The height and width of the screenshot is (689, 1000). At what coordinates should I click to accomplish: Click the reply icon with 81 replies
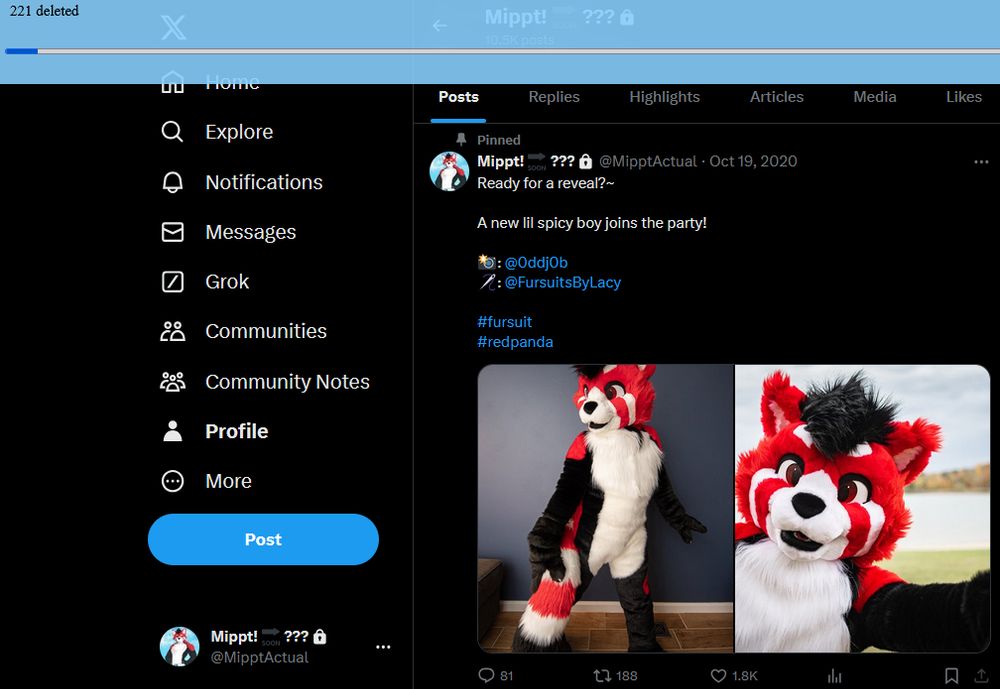coord(487,675)
